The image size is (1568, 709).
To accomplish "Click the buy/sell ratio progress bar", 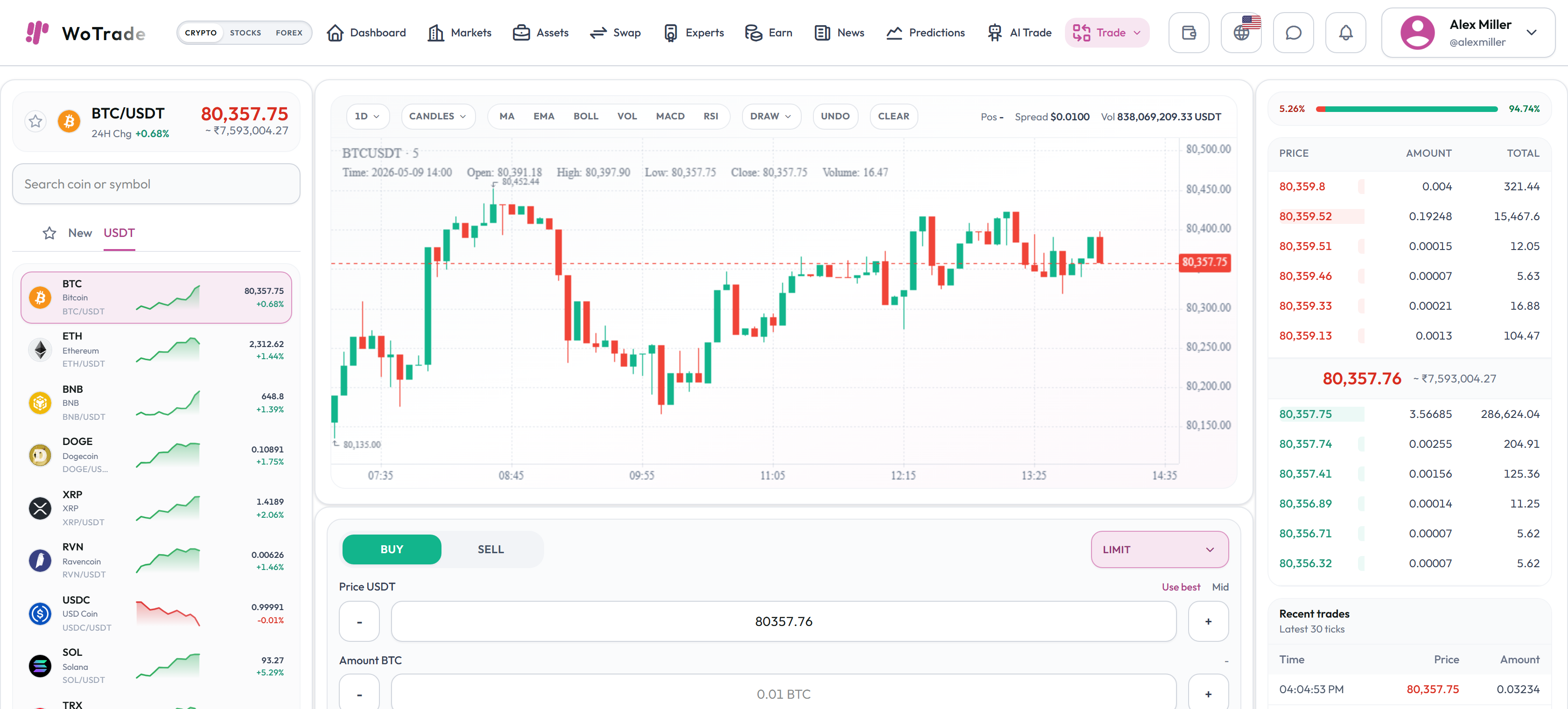I will tap(1406, 109).
